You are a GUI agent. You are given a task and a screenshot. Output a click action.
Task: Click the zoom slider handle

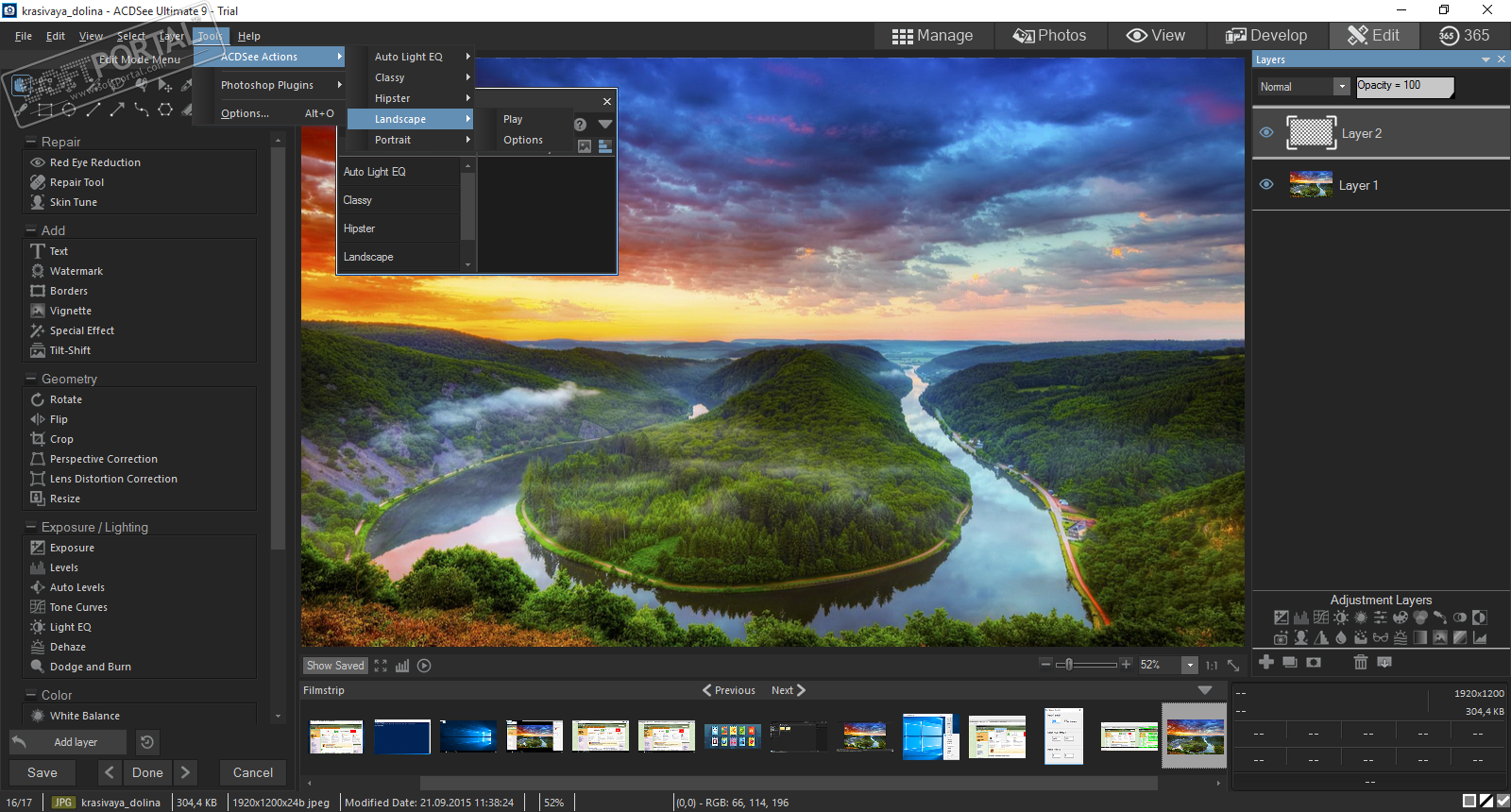[1068, 665]
